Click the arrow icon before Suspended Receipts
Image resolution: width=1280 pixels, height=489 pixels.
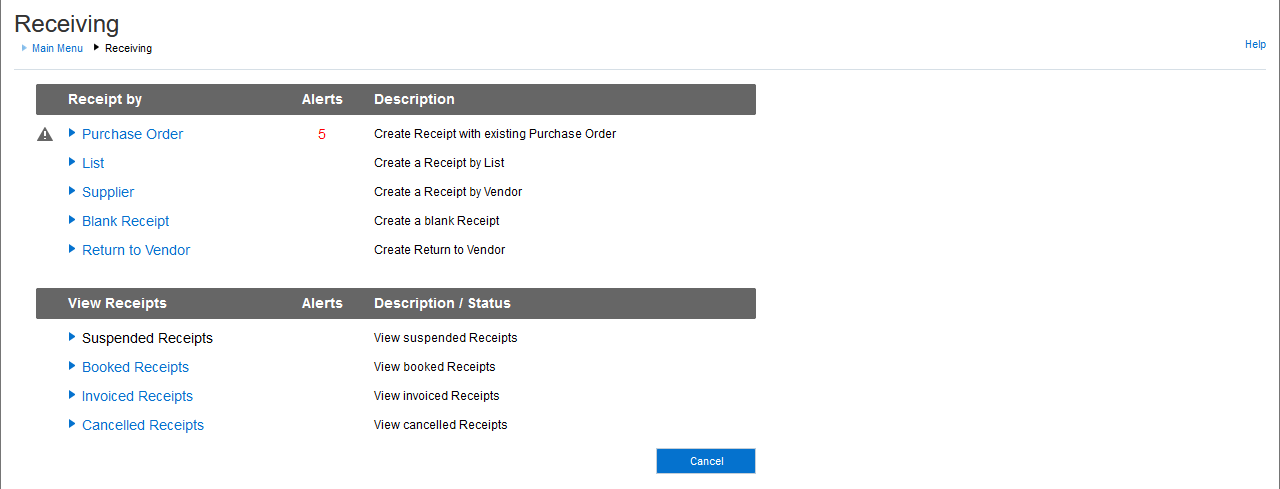point(72,337)
